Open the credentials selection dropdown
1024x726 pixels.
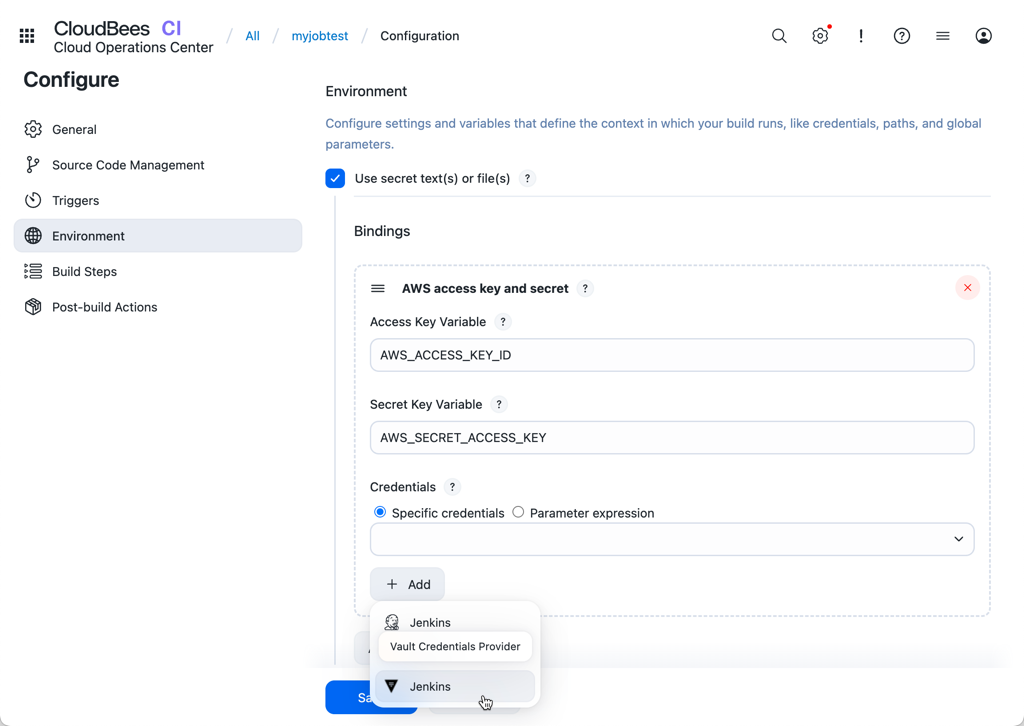(x=672, y=539)
